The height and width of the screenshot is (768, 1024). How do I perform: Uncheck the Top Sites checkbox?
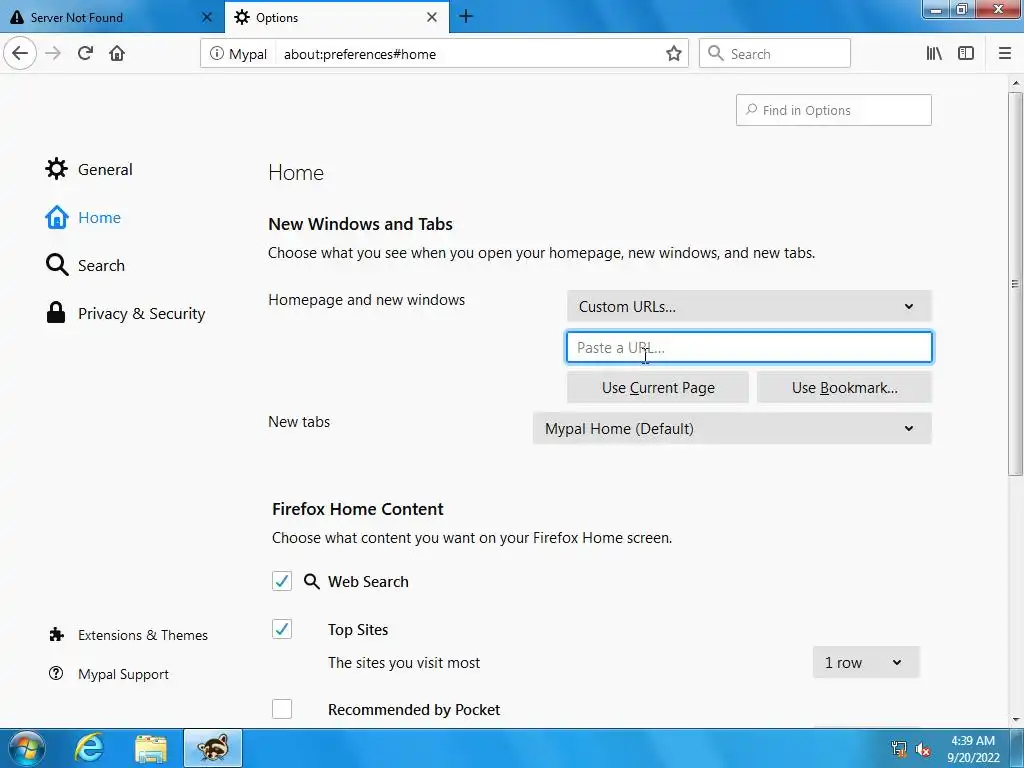tap(282, 629)
